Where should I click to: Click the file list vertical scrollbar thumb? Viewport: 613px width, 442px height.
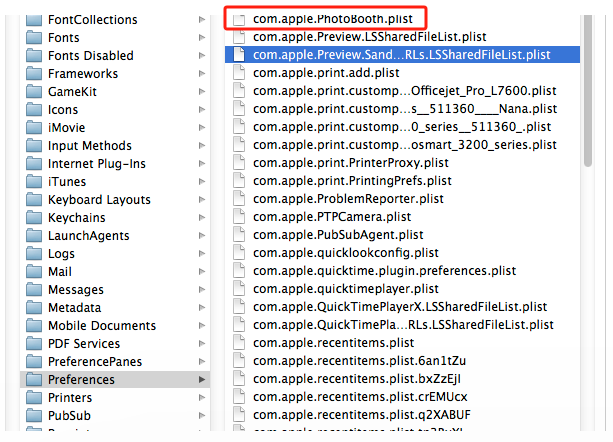point(588,91)
